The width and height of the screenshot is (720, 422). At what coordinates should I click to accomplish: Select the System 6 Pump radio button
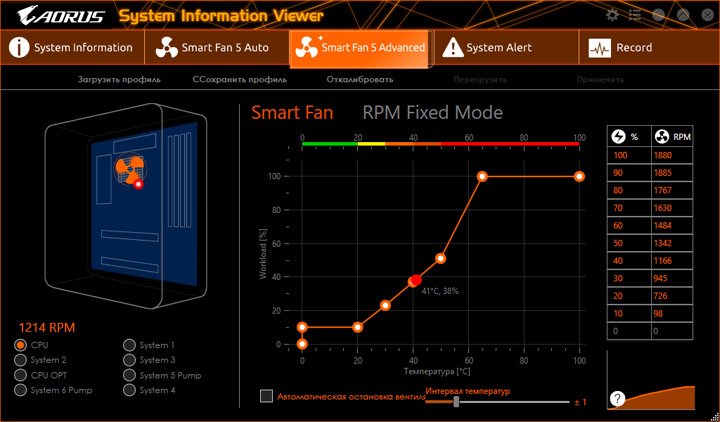pos(20,390)
